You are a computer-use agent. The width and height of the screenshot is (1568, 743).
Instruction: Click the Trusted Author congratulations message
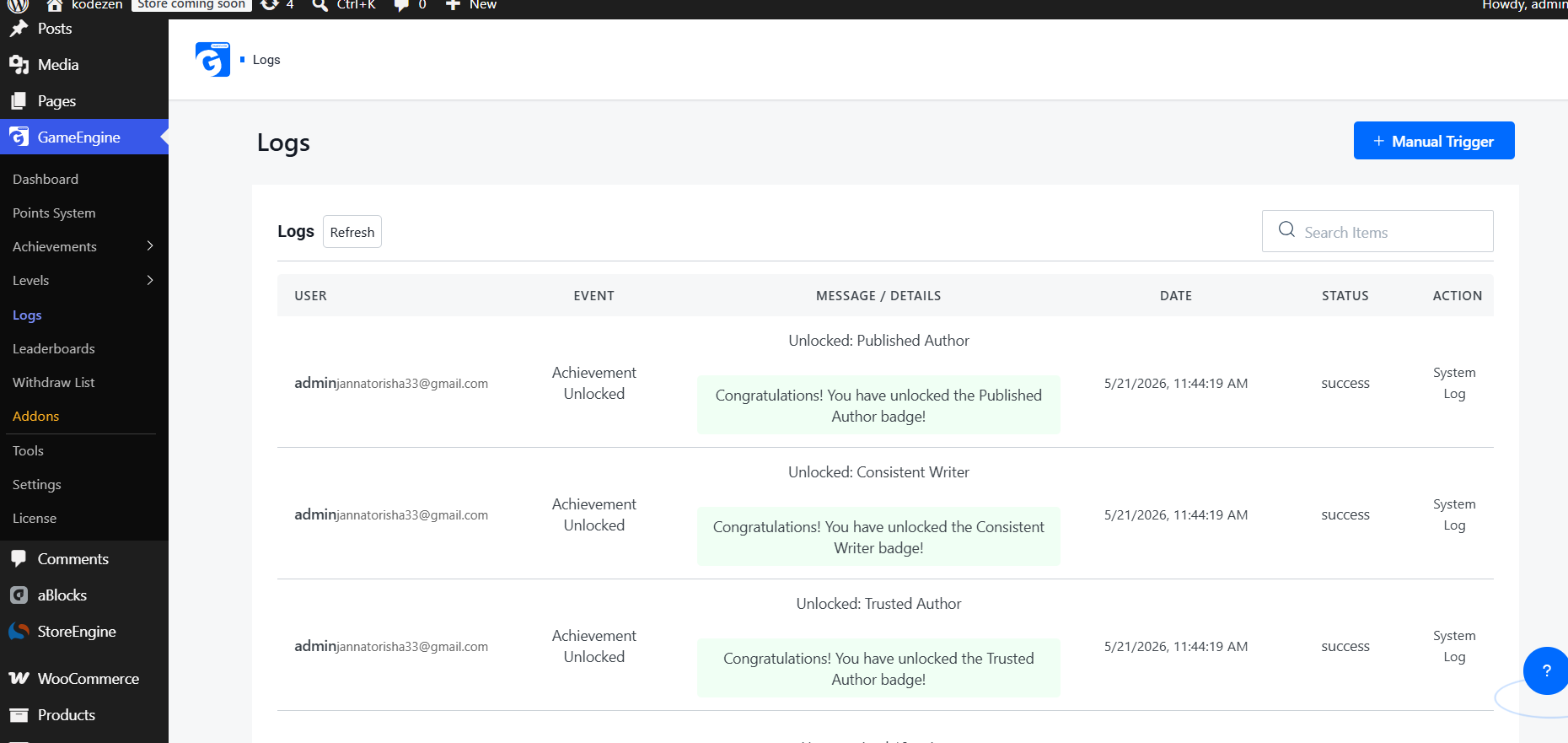click(878, 669)
